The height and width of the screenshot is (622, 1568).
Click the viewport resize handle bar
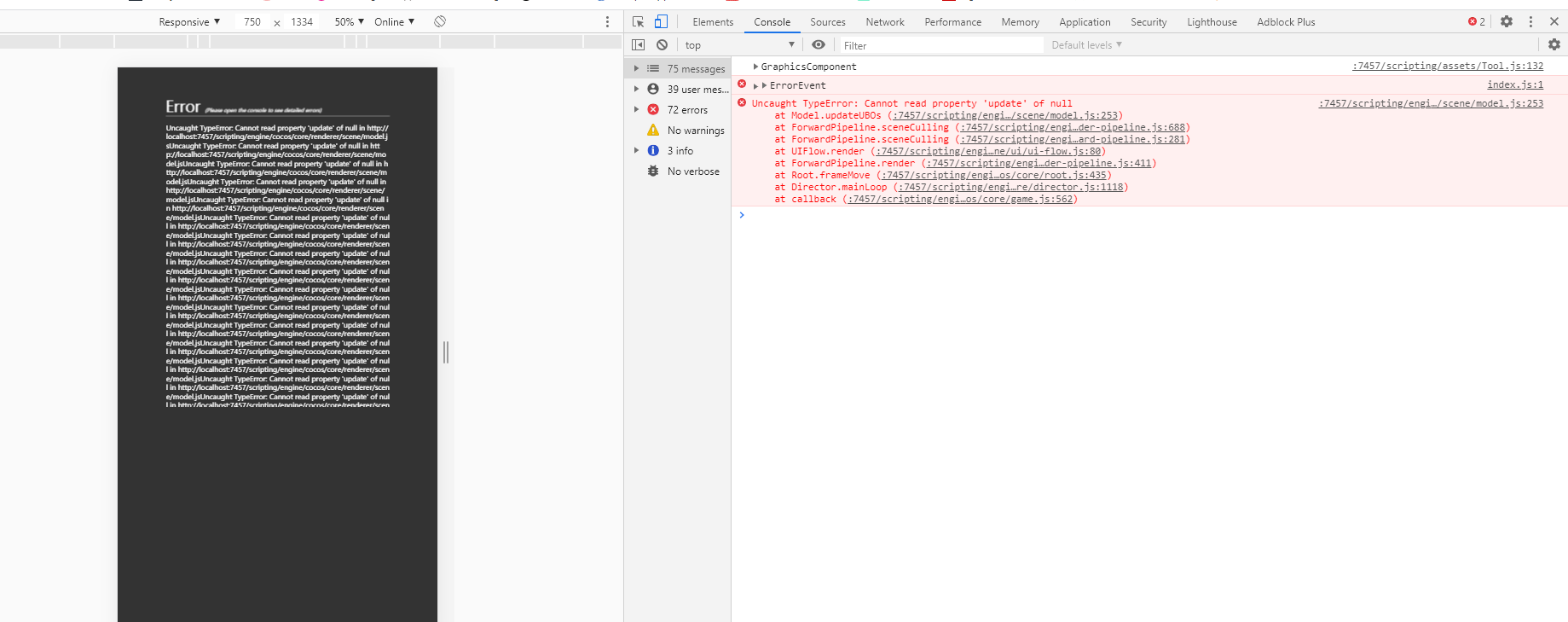(x=446, y=352)
